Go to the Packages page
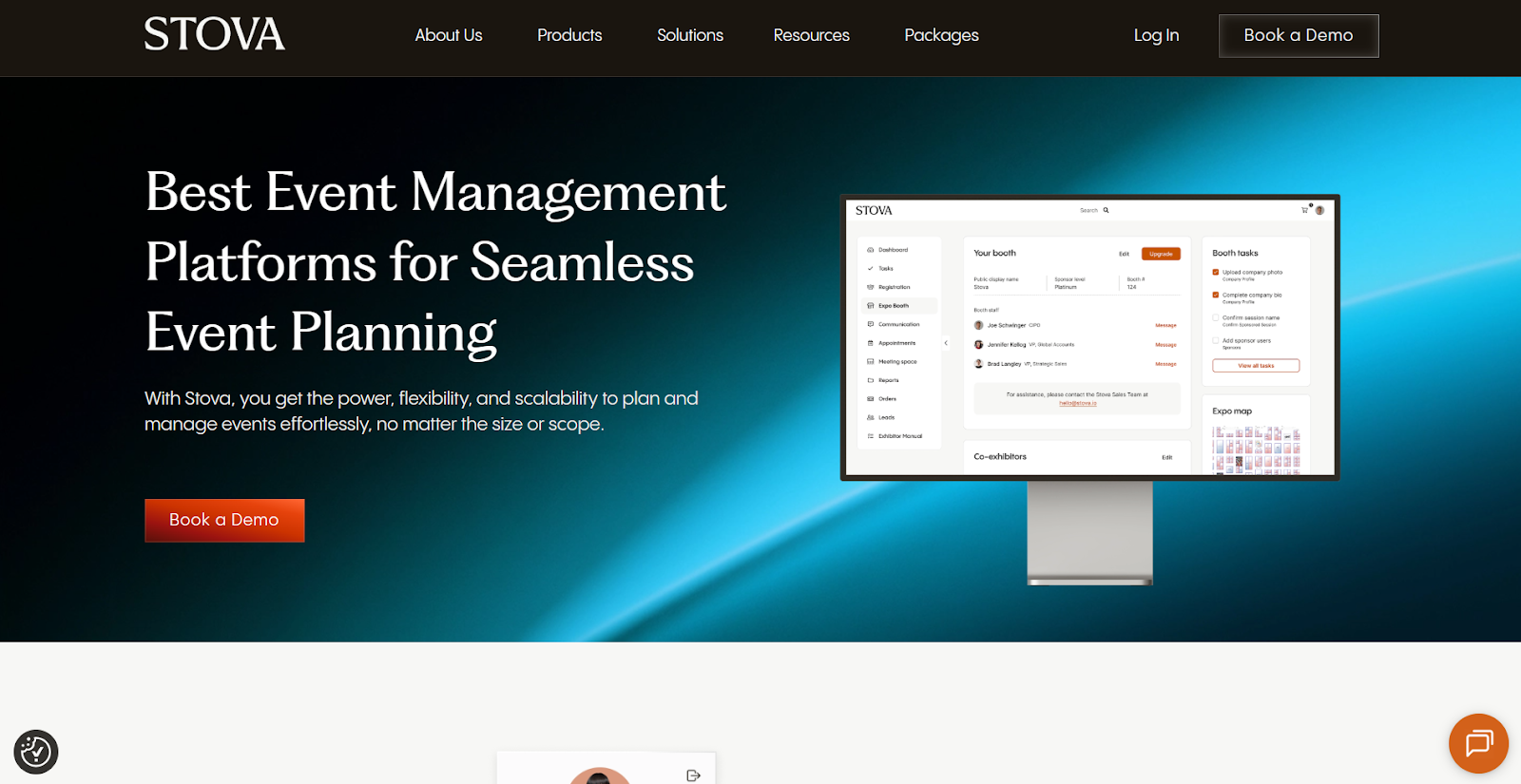The width and height of the screenshot is (1521, 784). [x=941, y=35]
